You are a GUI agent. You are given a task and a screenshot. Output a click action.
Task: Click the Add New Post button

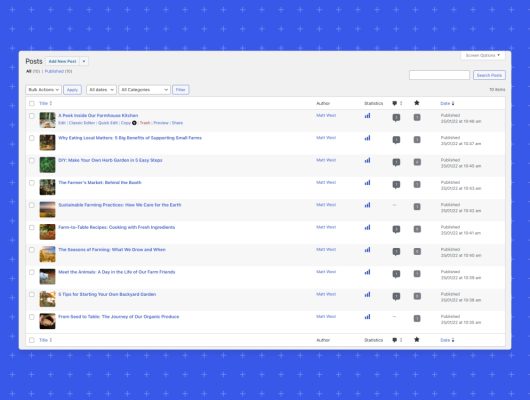point(63,61)
